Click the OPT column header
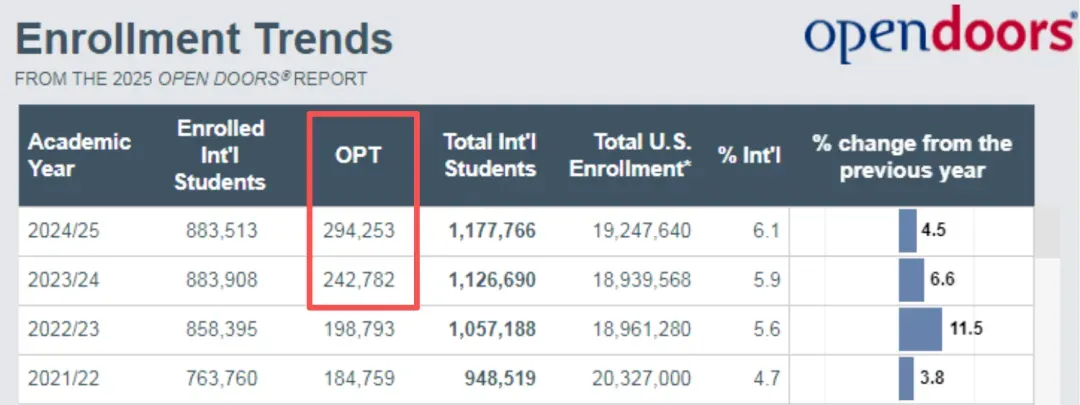1080x405 pixels. [x=359, y=156]
